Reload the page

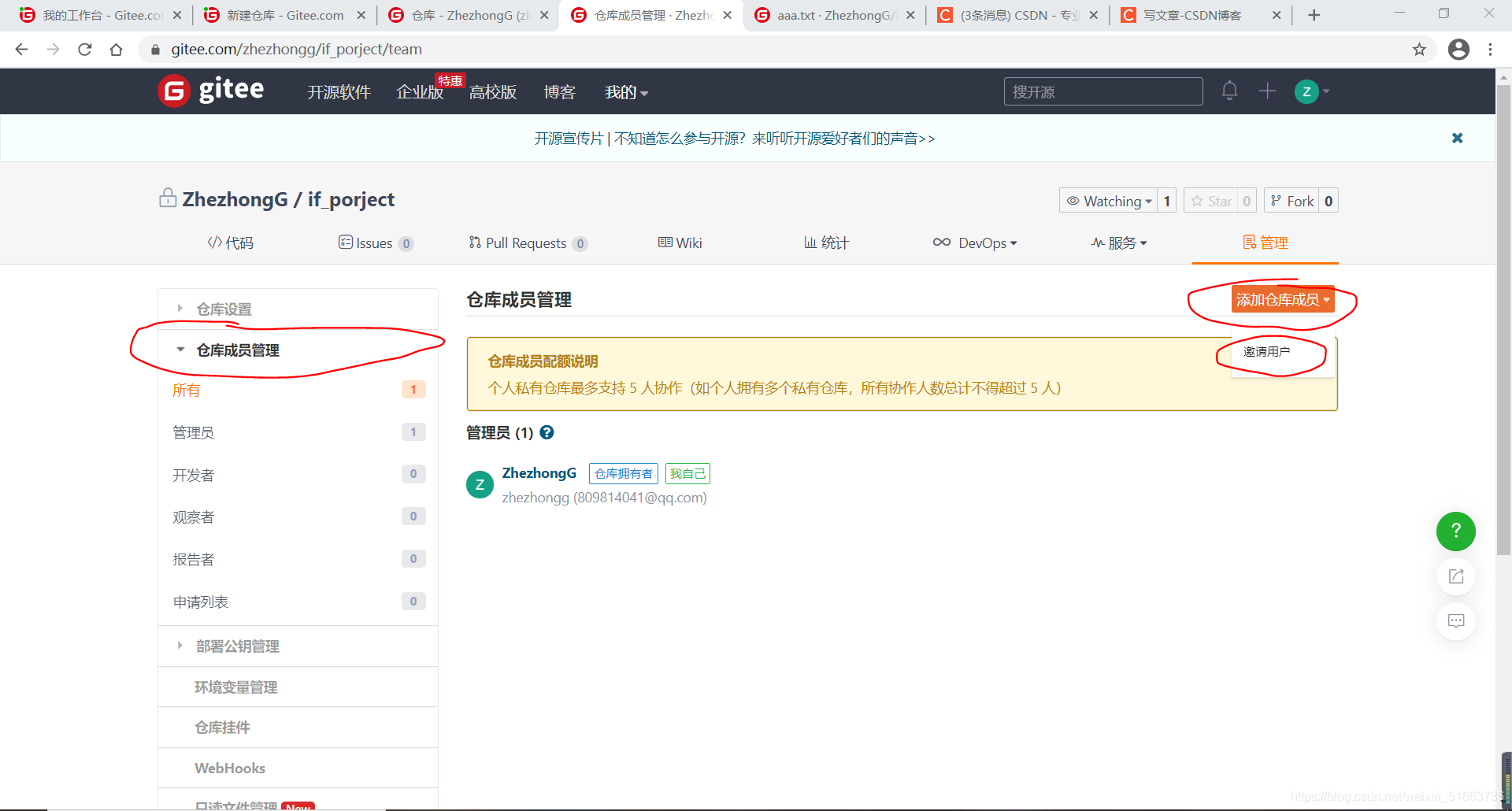pyautogui.click(x=85, y=50)
